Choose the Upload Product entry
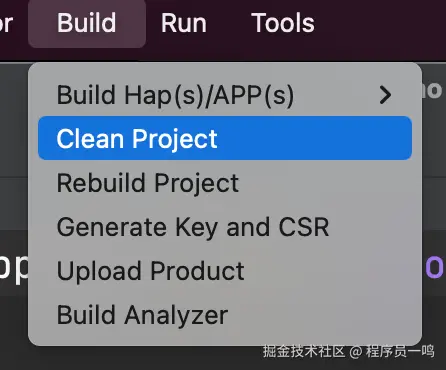This screenshot has height=370, width=446. (x=225, y=271)
